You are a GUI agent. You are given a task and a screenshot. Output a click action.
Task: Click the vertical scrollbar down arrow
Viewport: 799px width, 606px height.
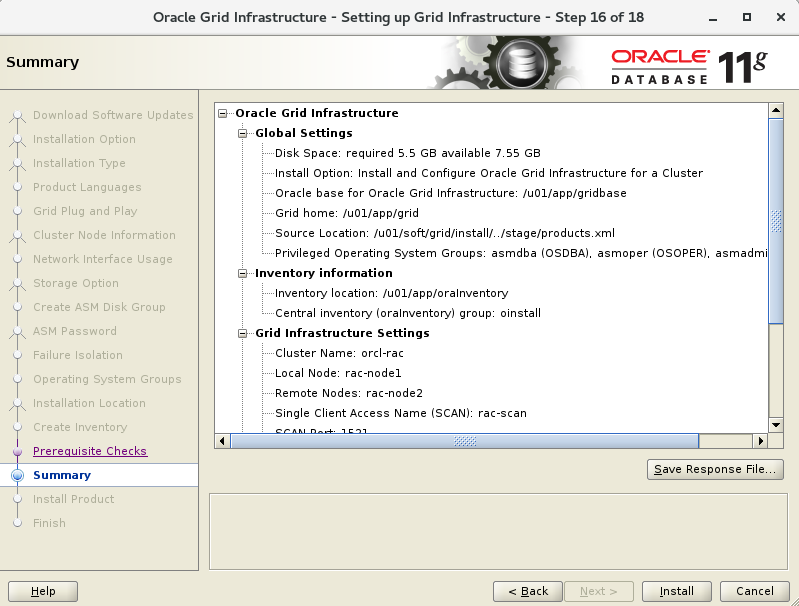[x=776, y=425]
